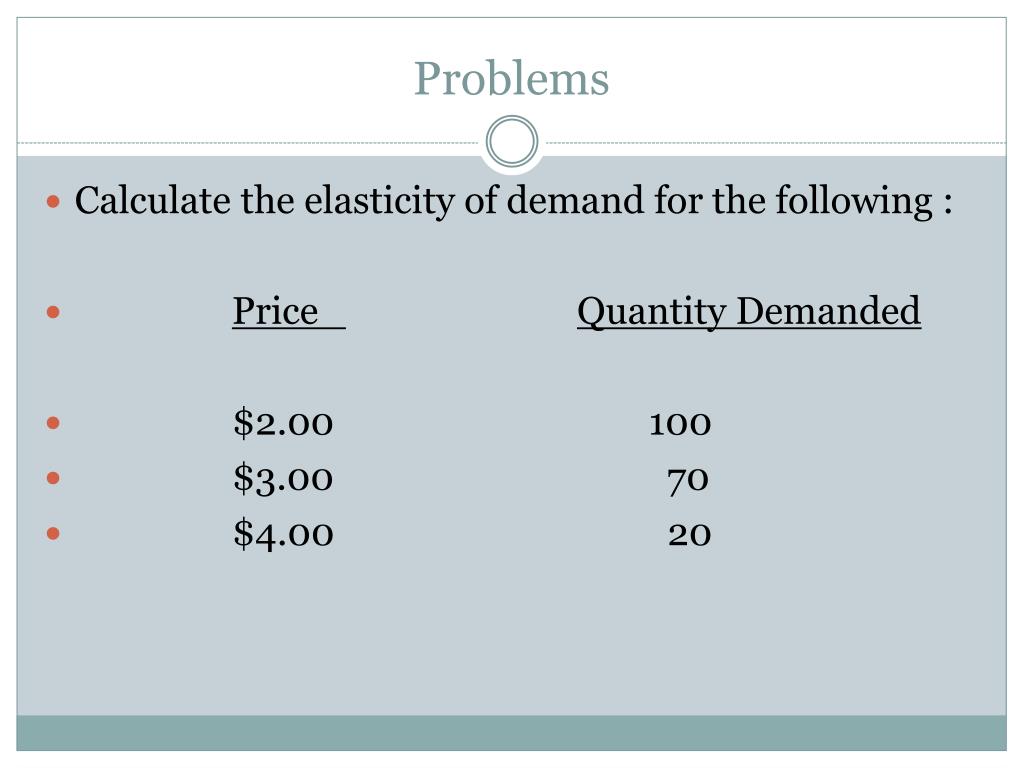This screenshot has width=1024, height=768.
Task: Click the quantity value 20
Action: pyautogui.click(x=689, y=535)
